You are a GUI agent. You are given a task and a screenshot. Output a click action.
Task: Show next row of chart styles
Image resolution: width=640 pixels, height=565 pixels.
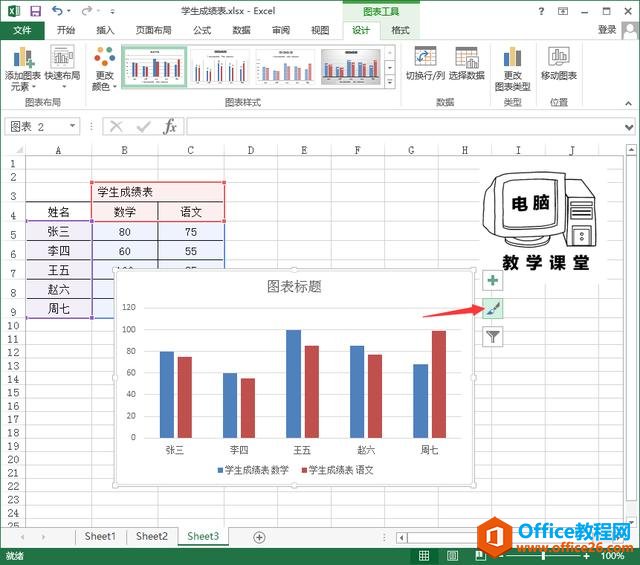coord(390,67)
